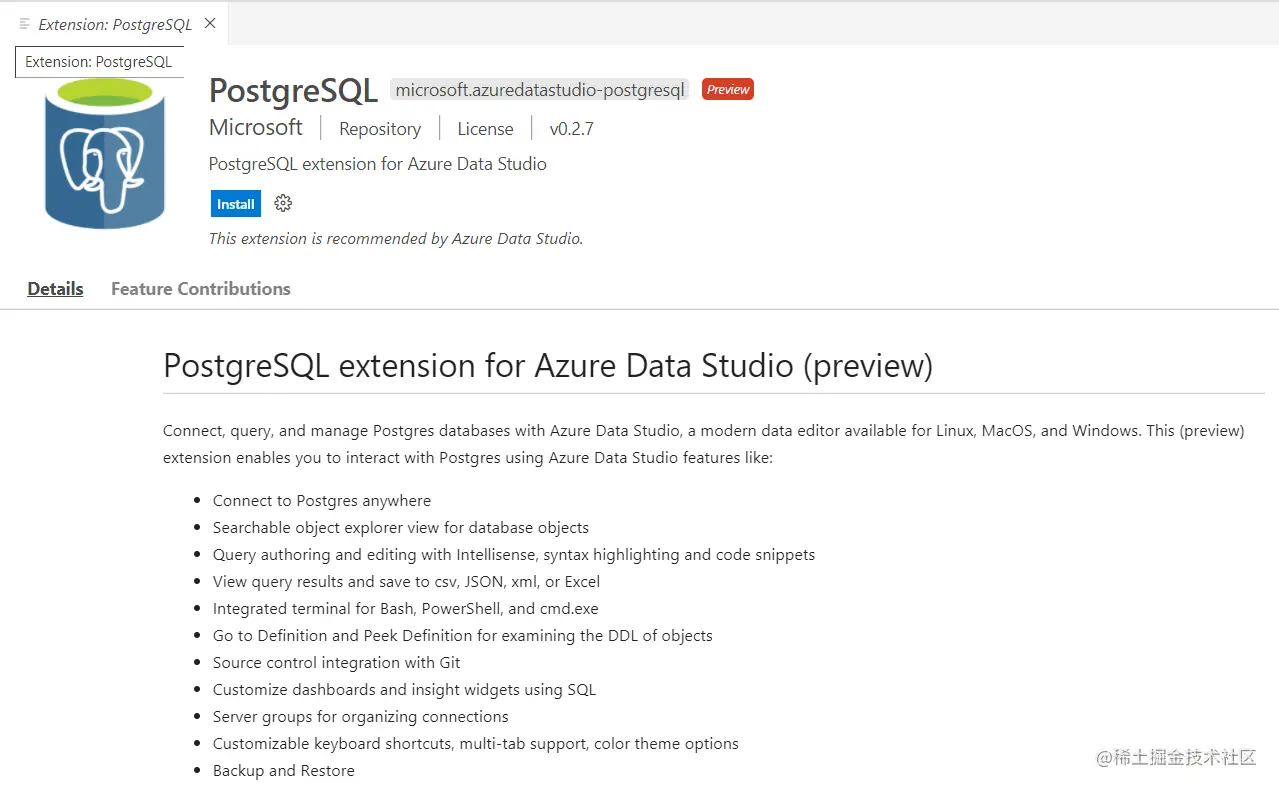The image size is (1279, 790).
Task: Open the License link
Action: click(485, 128)
